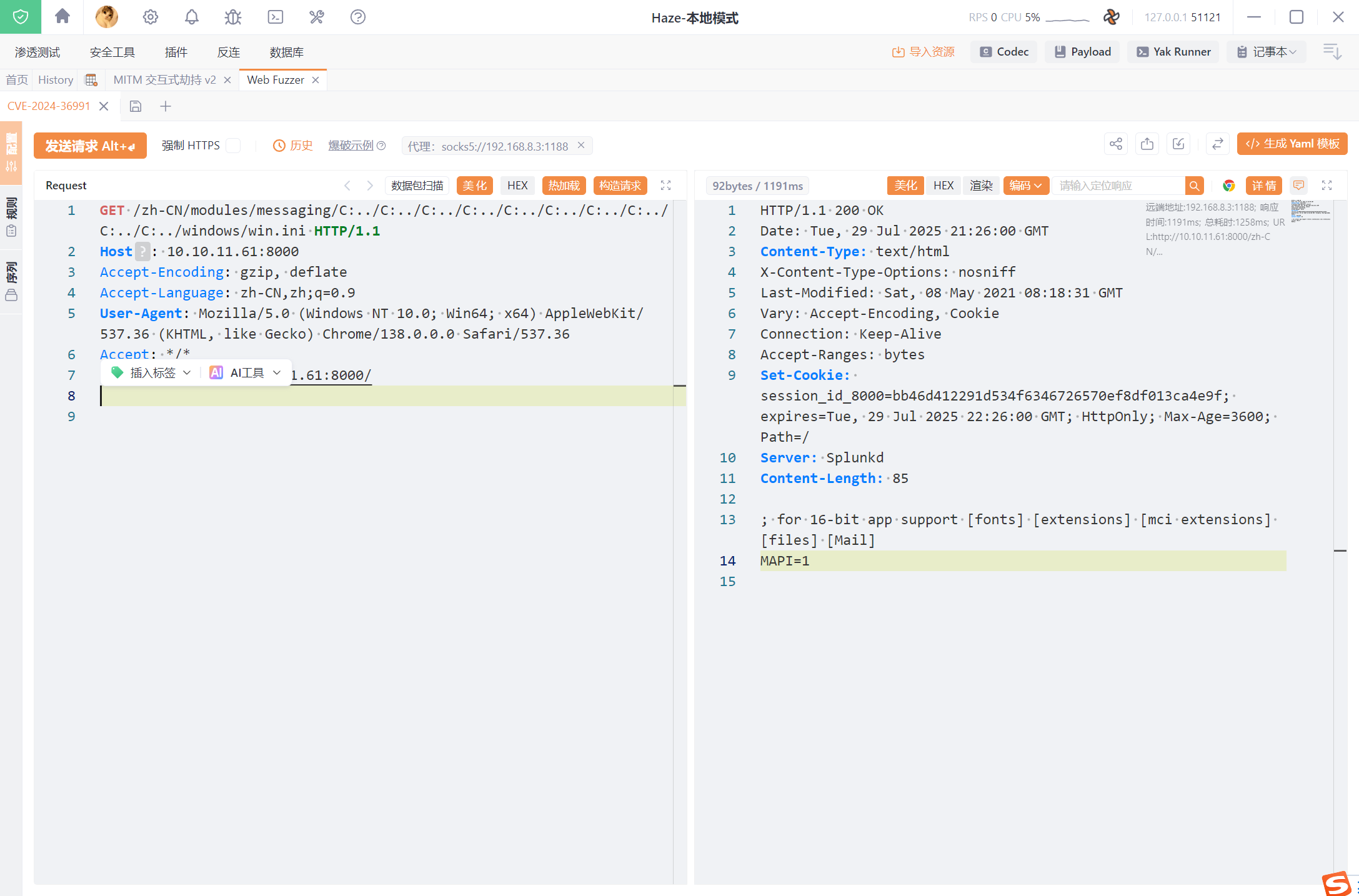Viewport: 1359px width, 896px height.
Task: Click the 生成 Yaml 模板 button
Action: (1292, 144)
